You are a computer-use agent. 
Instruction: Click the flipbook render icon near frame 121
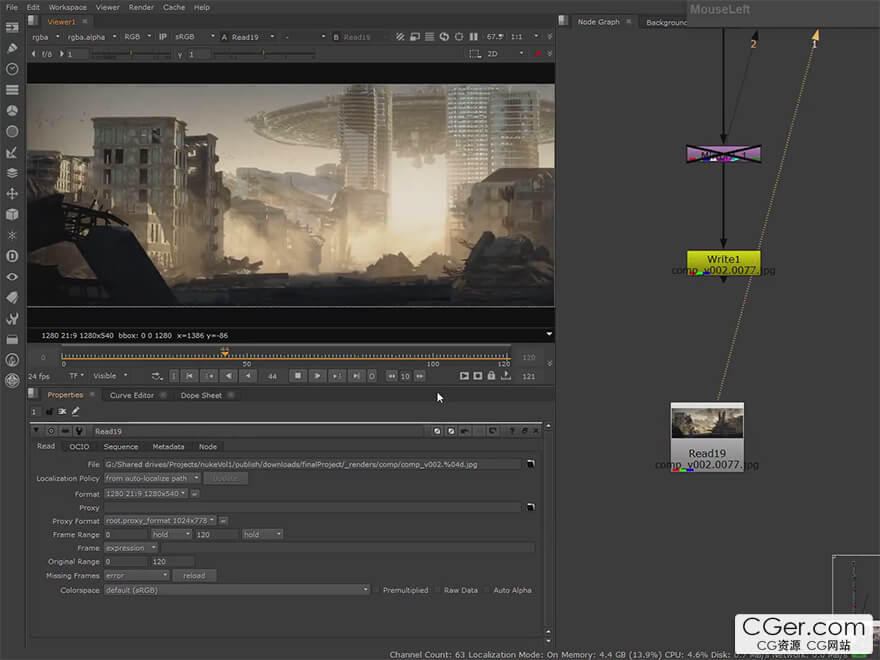pyautogui.click(x=464, y=376)
